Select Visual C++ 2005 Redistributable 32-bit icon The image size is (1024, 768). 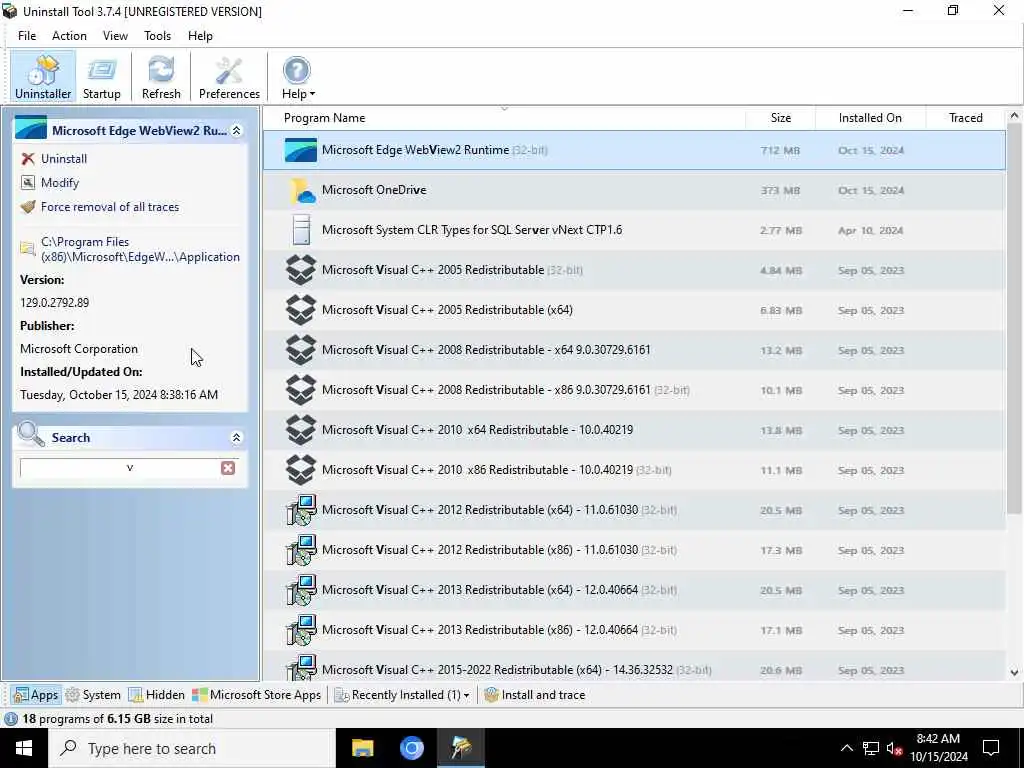point(301,270)
